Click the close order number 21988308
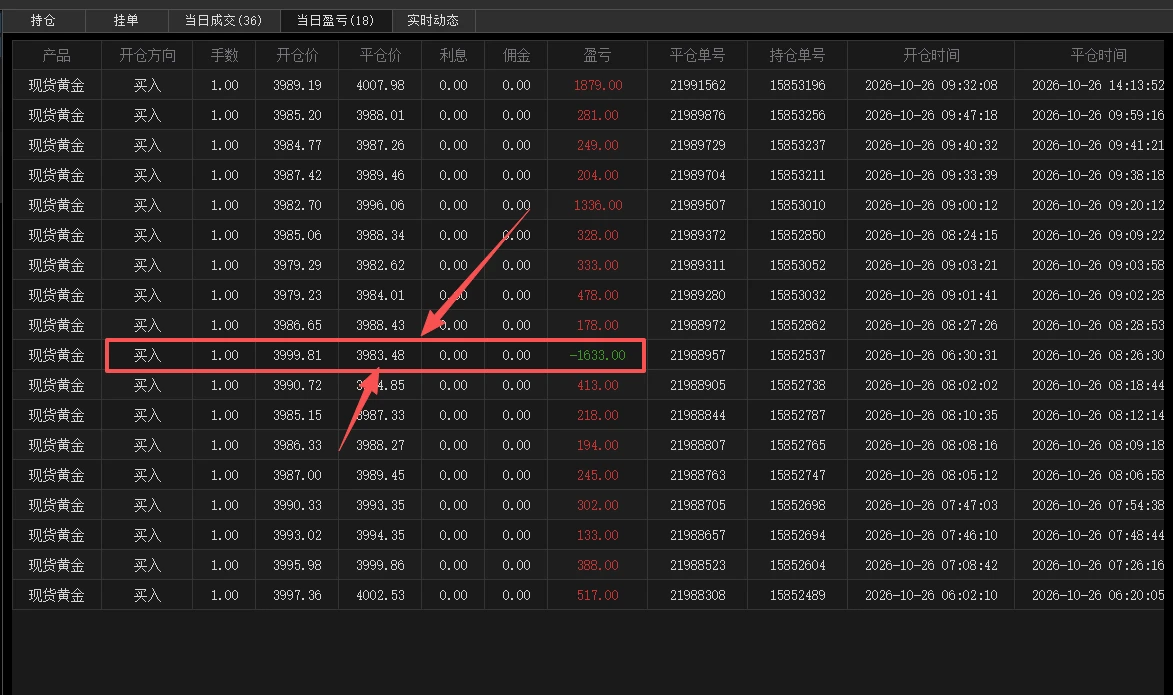This screenshot has height=695, width=1173. [698, 596]
